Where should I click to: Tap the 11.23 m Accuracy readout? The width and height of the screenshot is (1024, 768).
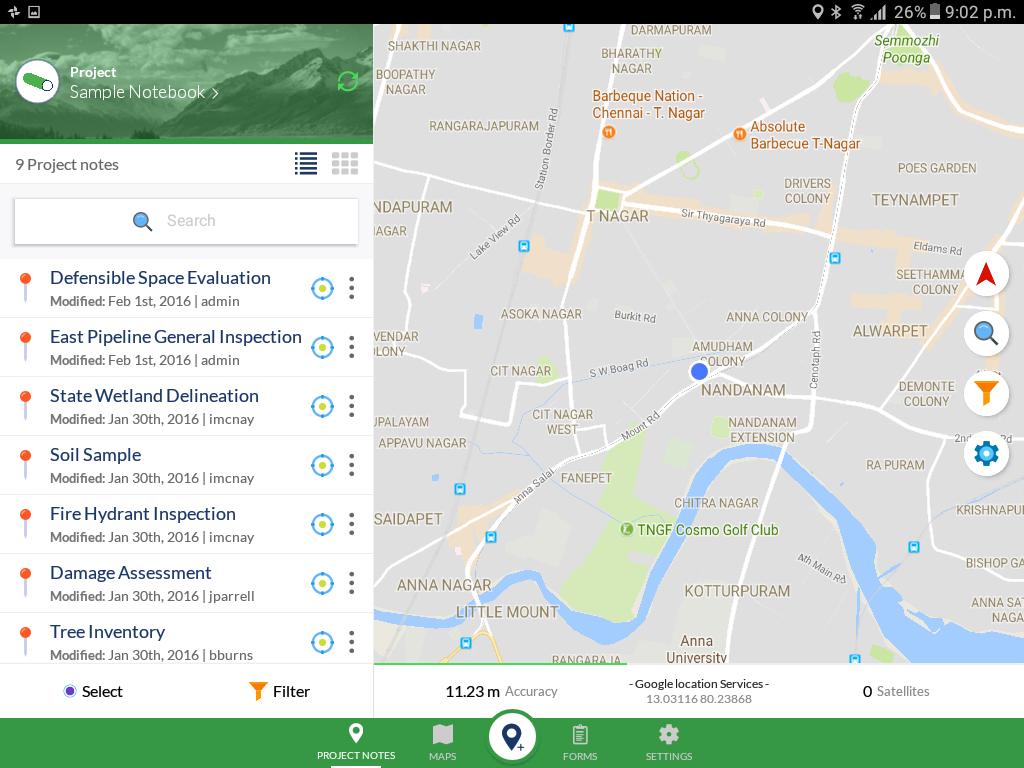tap(501, 692)
